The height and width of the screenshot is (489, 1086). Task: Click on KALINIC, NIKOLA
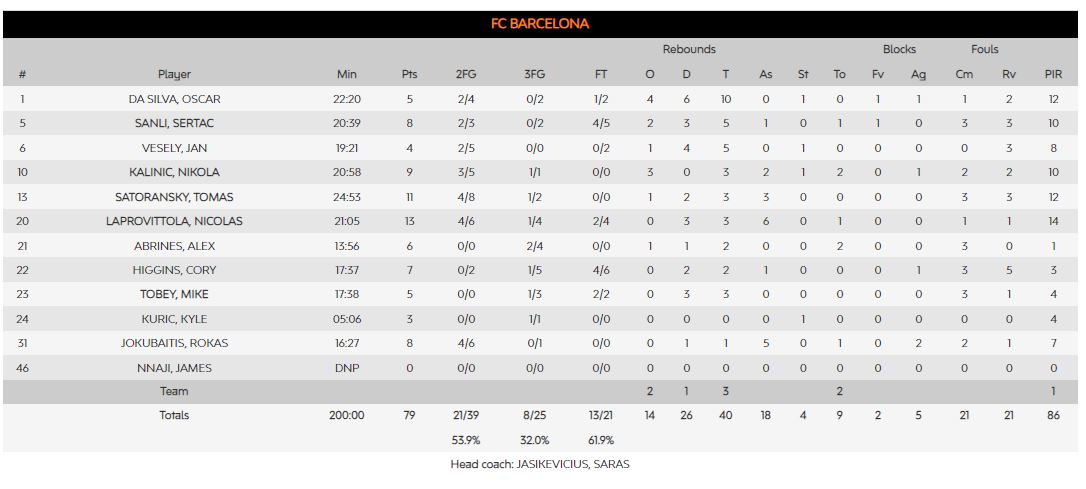[174, 173]
